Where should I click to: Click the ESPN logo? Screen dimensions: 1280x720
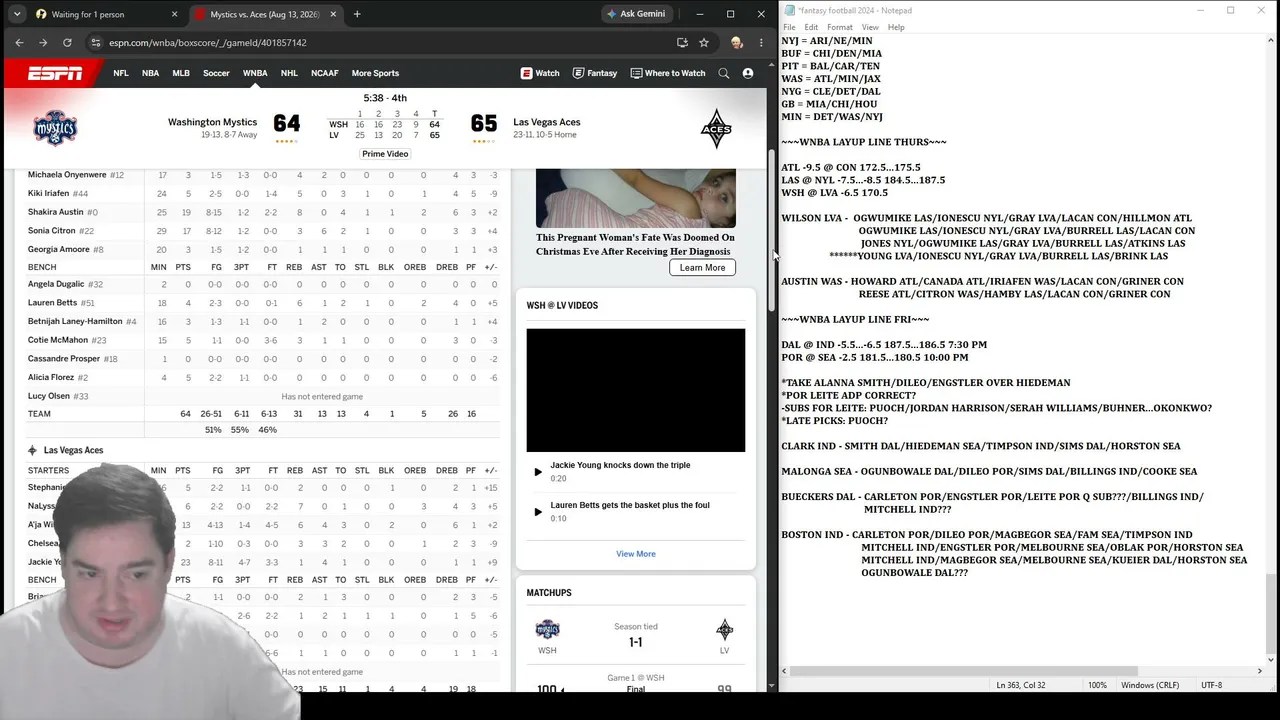tap(55, 73)
